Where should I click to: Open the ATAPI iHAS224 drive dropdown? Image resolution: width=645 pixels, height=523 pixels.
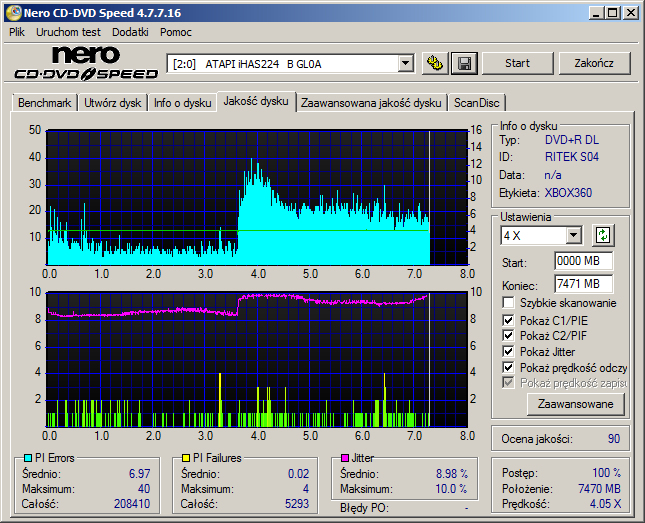pyautogui.click(x=406, y=64)
